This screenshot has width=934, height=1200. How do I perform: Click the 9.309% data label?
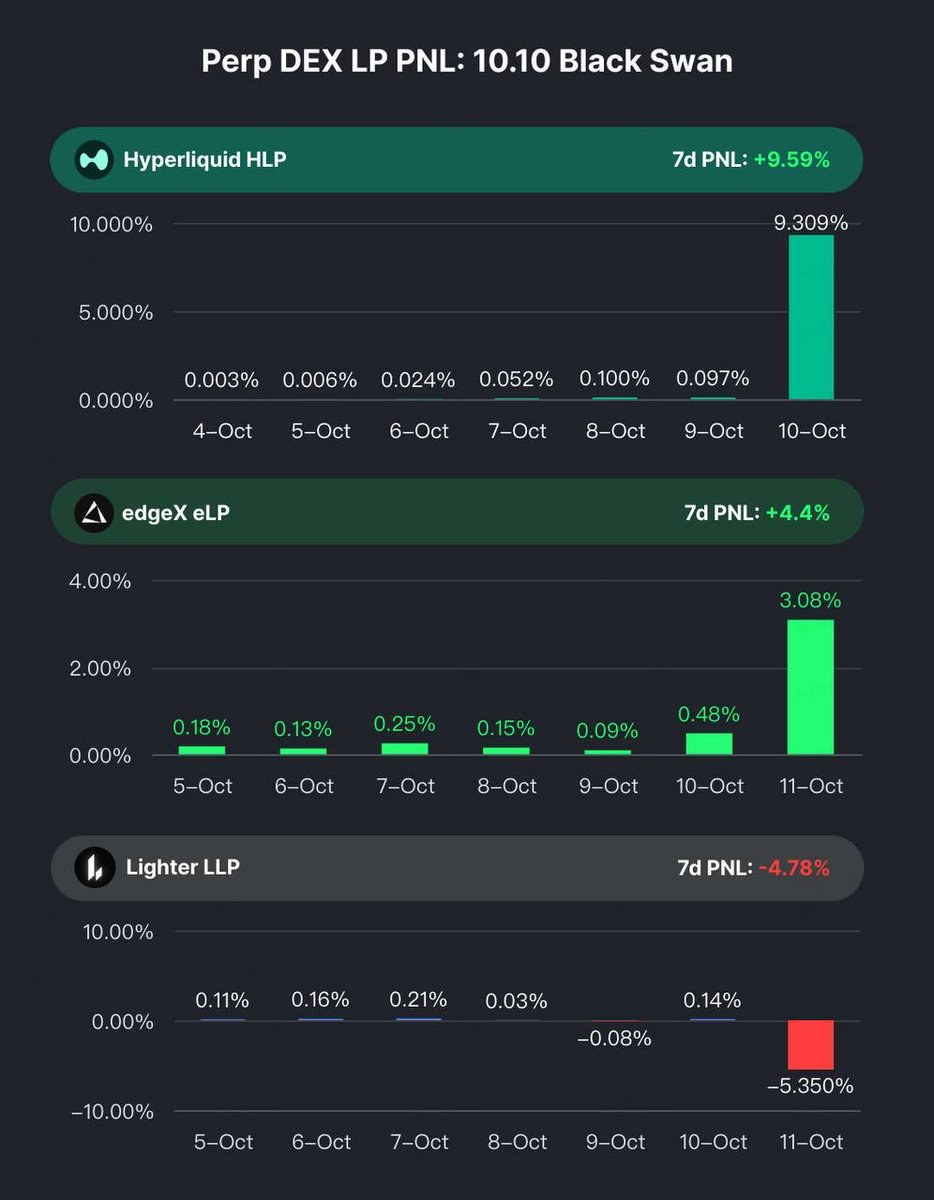pos(811,223)
